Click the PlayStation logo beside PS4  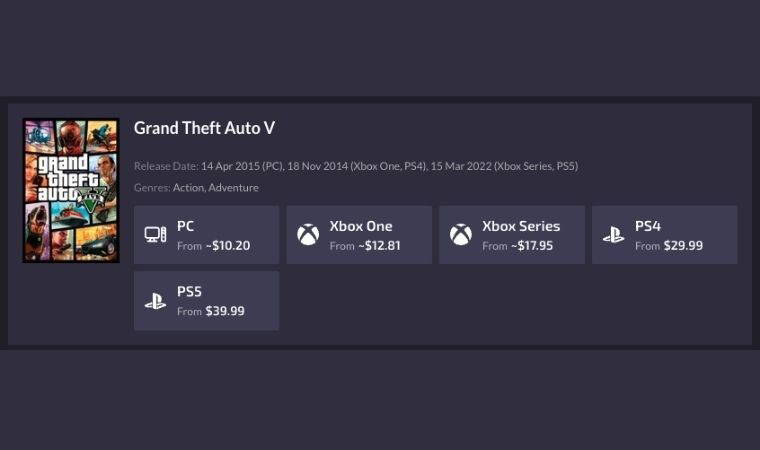click(613, 235)
